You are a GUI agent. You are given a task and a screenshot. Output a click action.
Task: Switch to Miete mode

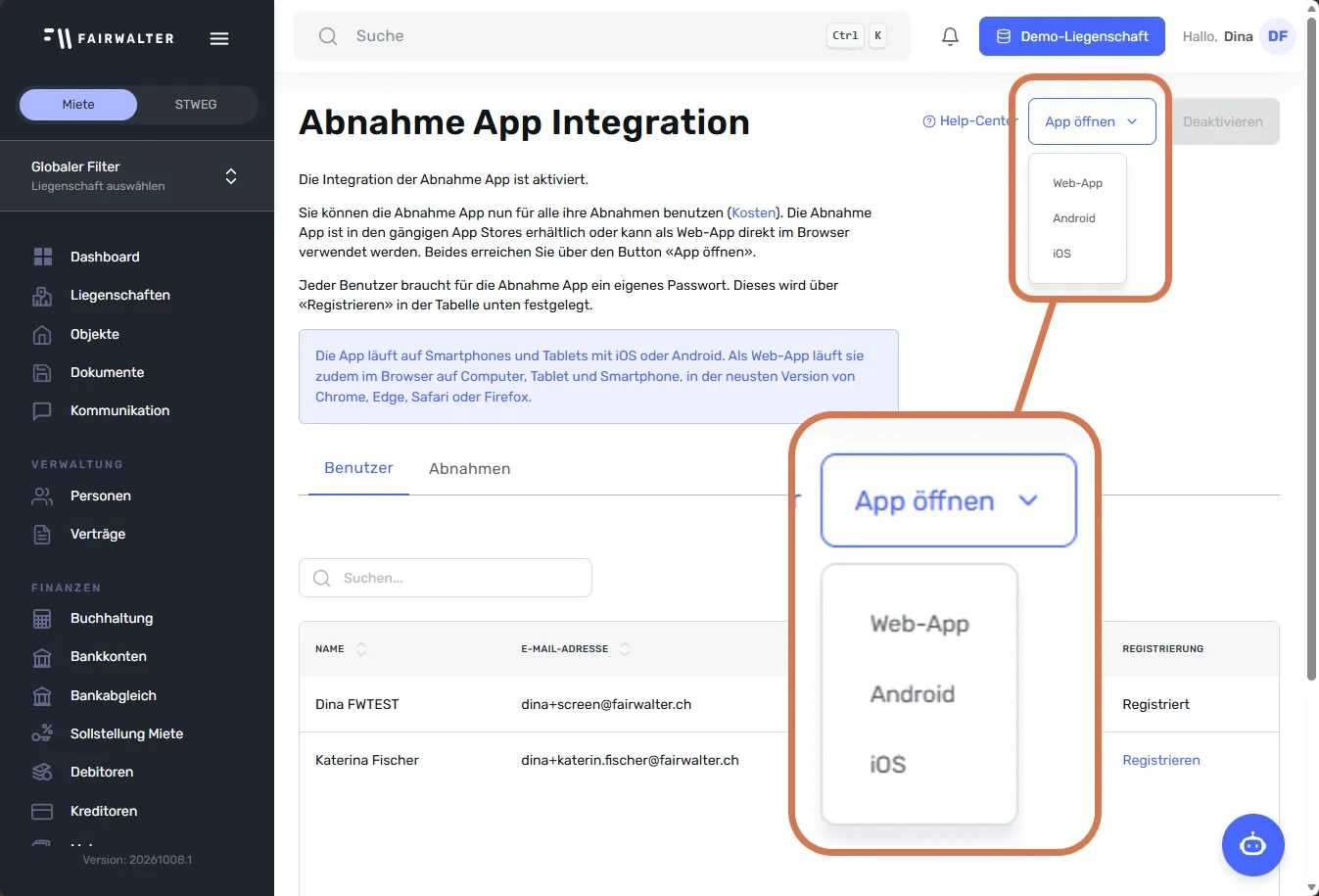tap(78, 105)
